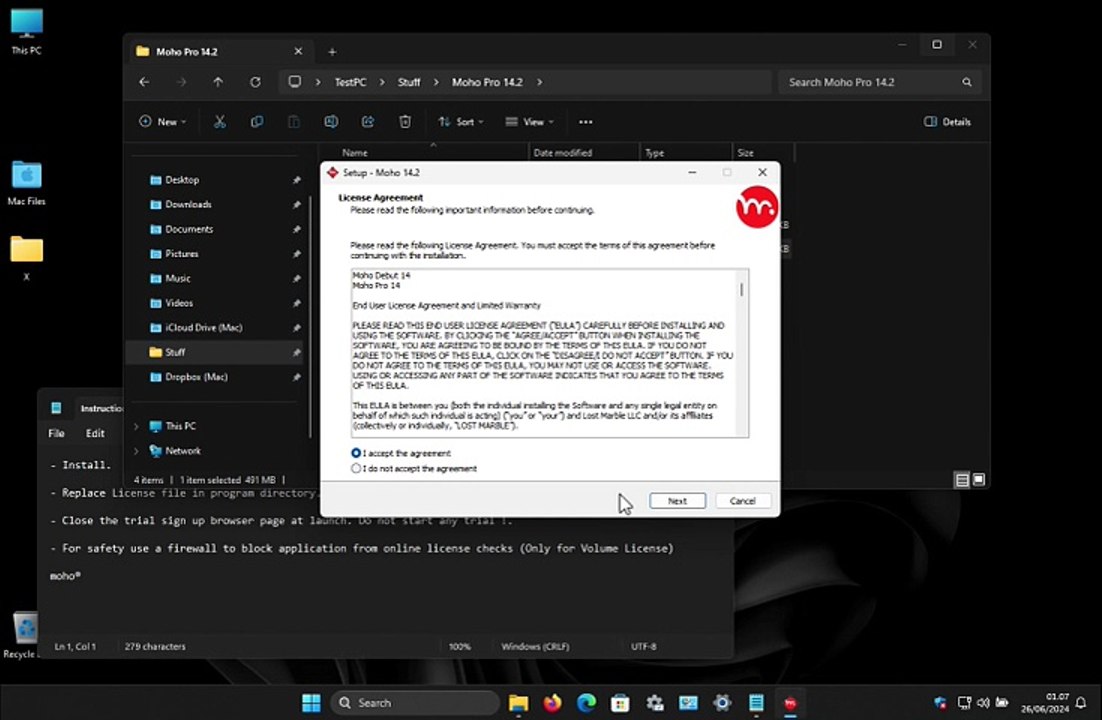Toggle the Details pane button

(x=947, y=122)
